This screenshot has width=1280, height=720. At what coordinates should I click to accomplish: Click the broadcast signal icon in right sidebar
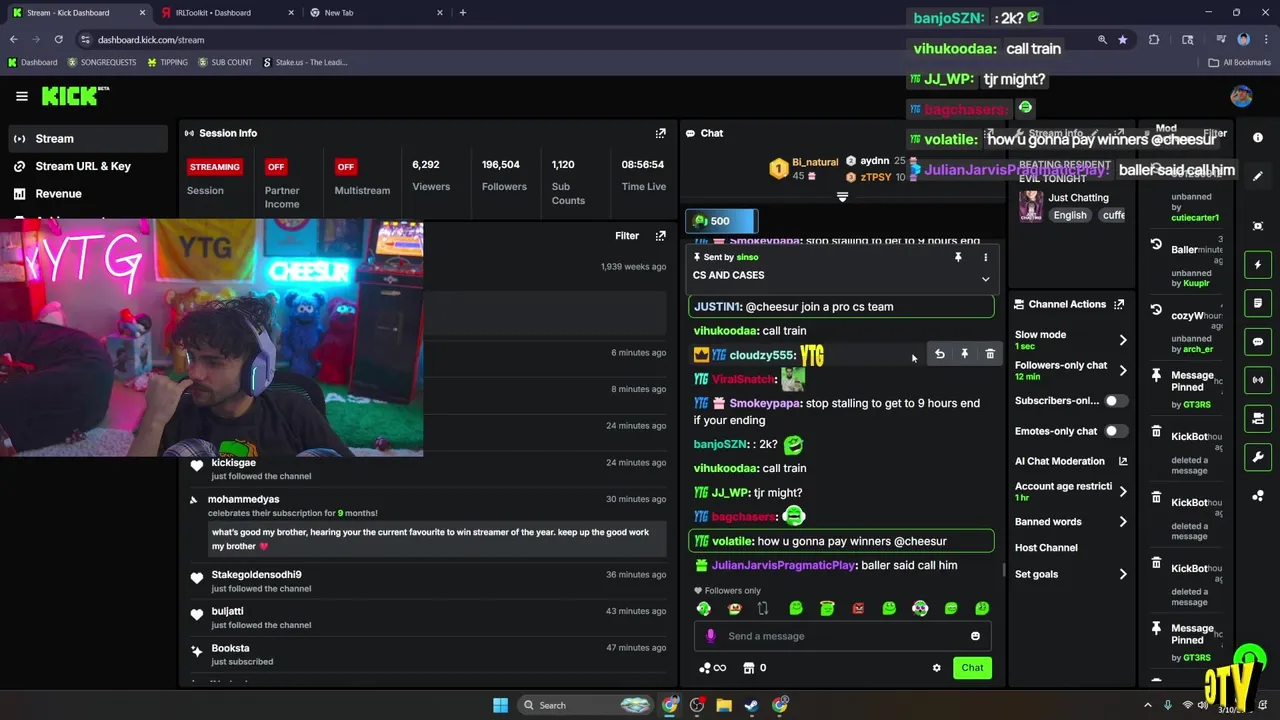[x=1258, y=380]
